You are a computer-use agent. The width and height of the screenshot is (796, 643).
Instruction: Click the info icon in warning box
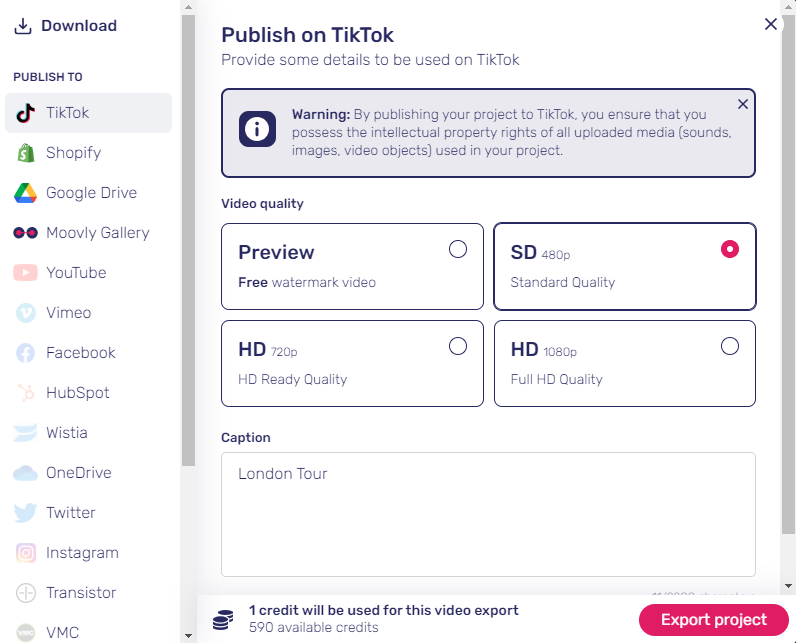(257, 129)
